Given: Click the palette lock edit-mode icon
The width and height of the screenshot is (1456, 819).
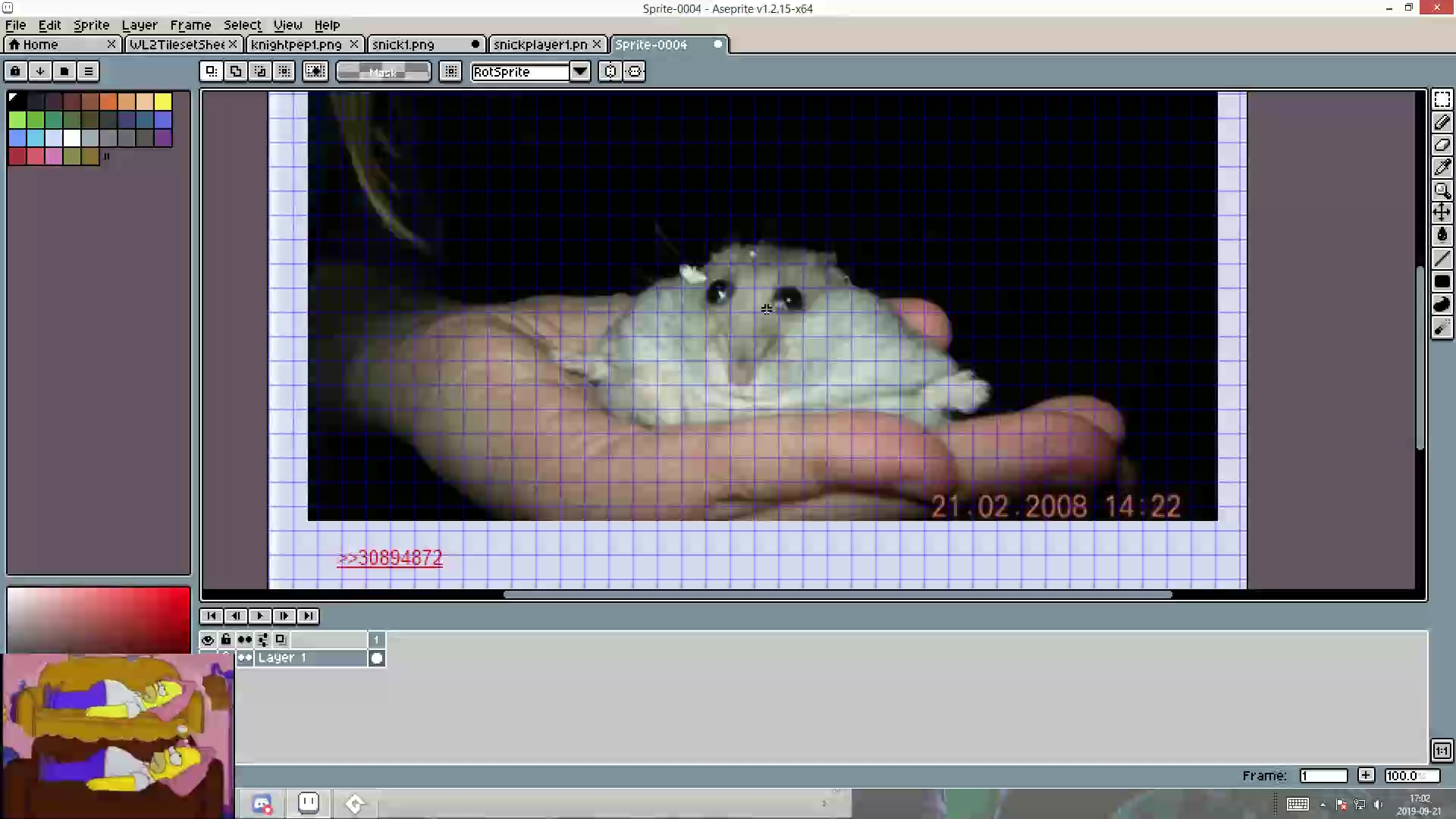Looking at the screenshot, I should click(15, 71).
